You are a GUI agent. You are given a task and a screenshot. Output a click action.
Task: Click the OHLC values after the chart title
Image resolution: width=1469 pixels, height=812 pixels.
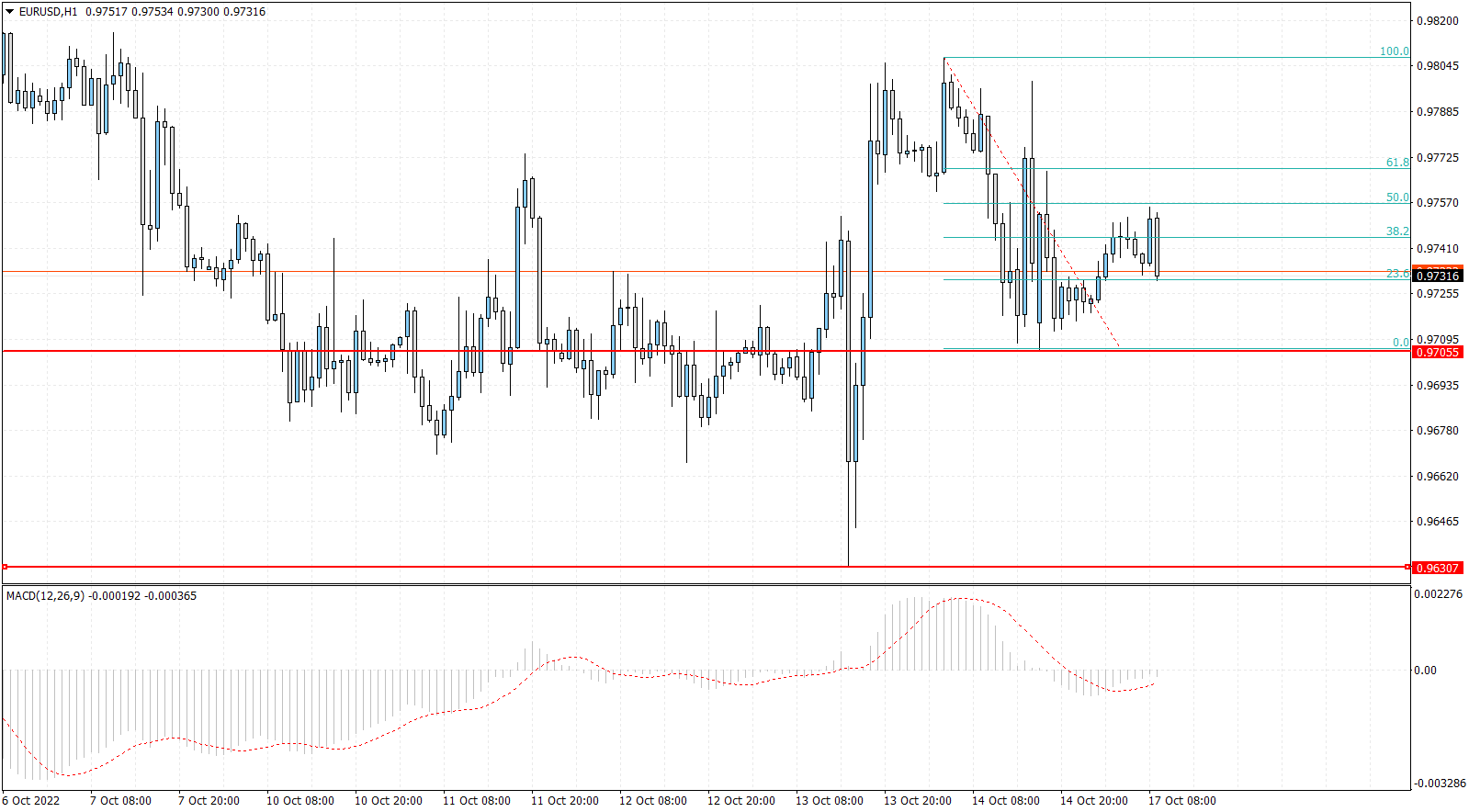176,12
